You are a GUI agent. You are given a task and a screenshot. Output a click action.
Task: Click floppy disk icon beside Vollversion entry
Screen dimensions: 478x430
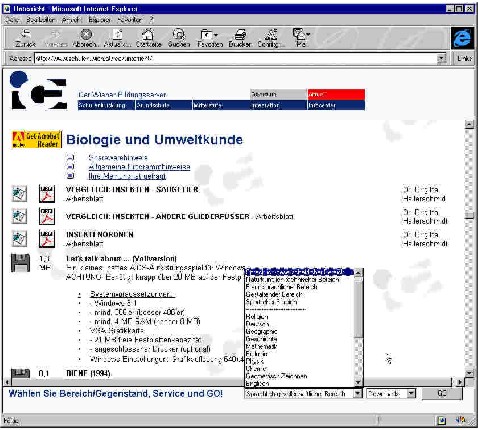(x=20, y=263)
